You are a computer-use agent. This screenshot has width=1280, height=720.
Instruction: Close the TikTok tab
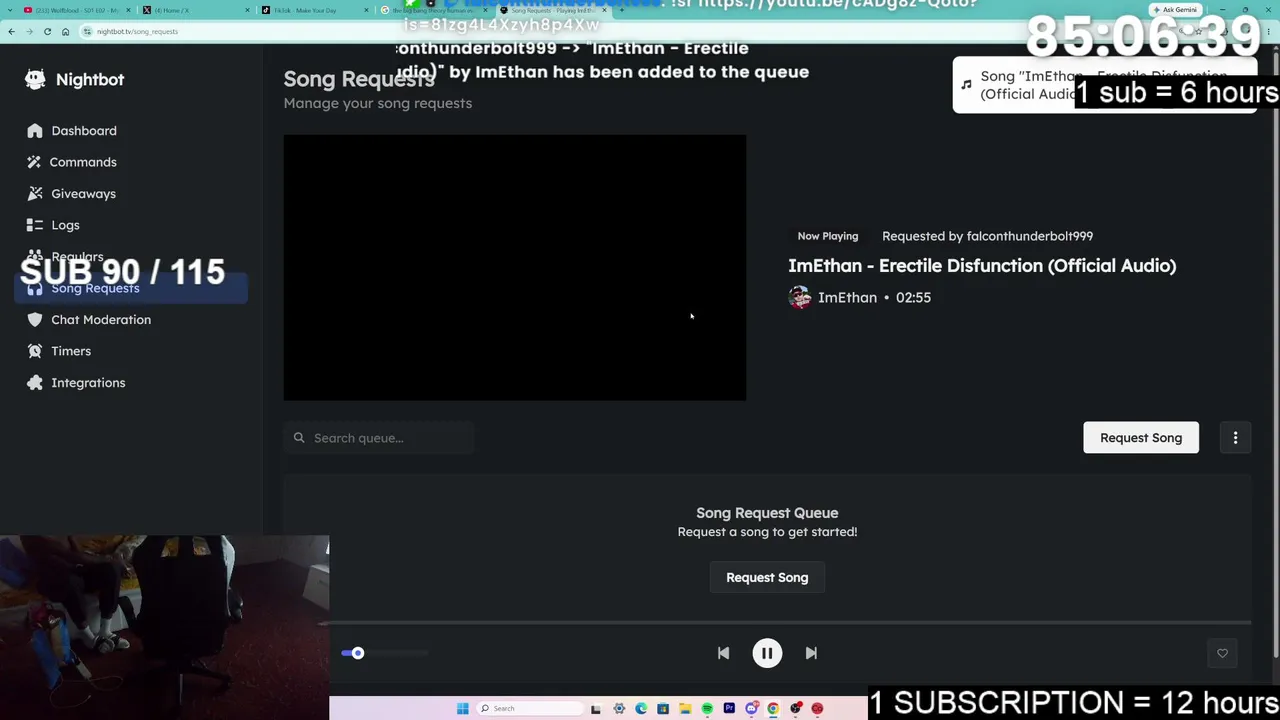(365, 10)
